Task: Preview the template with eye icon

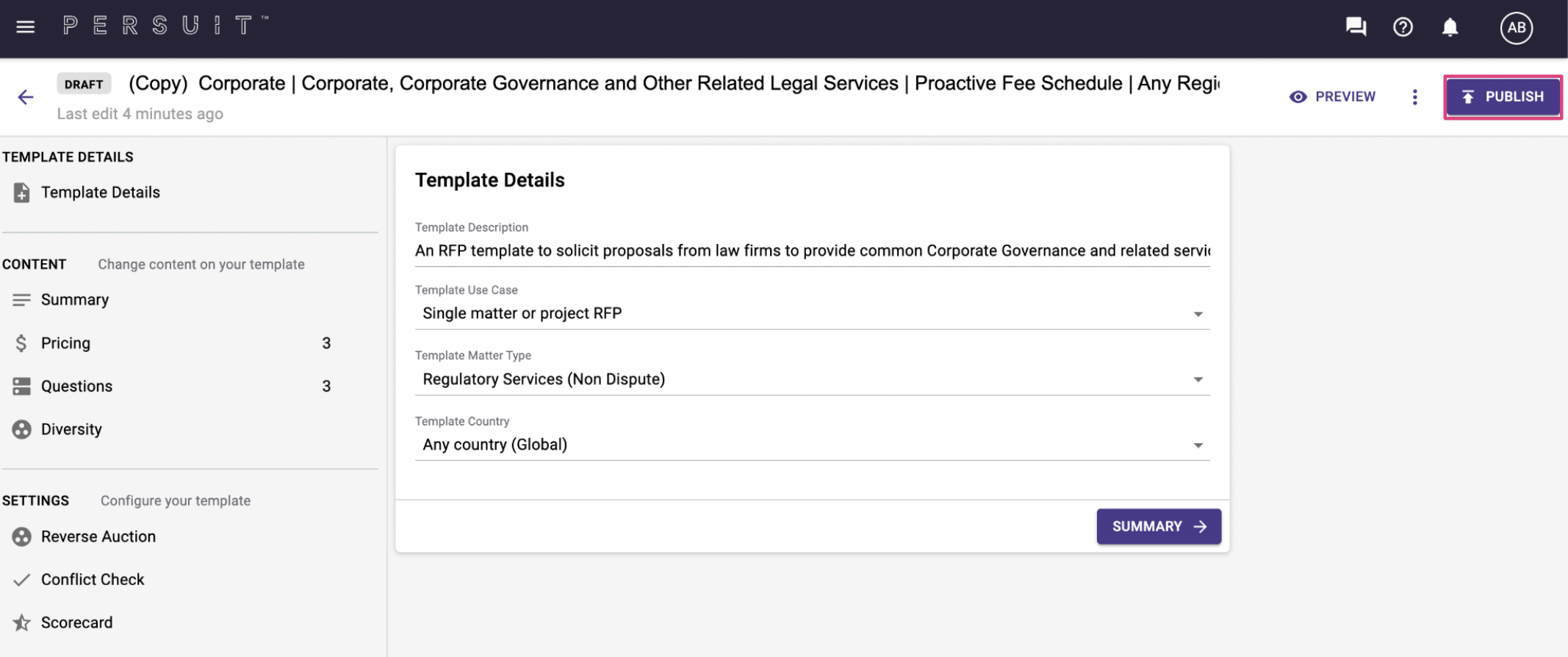Action: click(x=1332, y=97)
